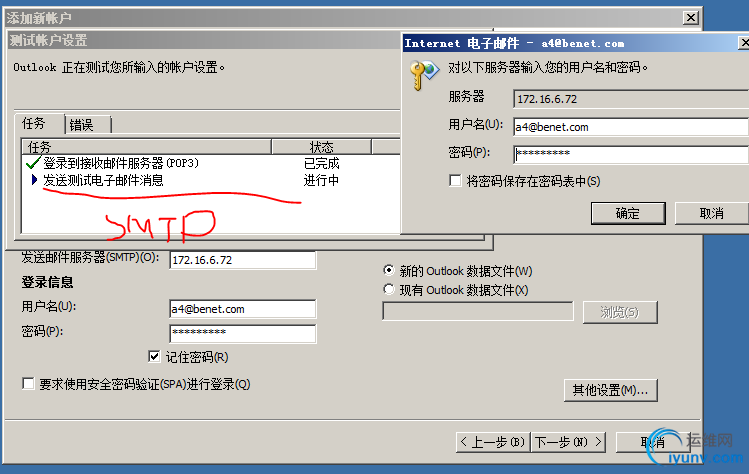Image resolution: width=749 pixels, height=474 pixels.
Task: Click the outgoing SMTP server field
Action: point(243,260)
